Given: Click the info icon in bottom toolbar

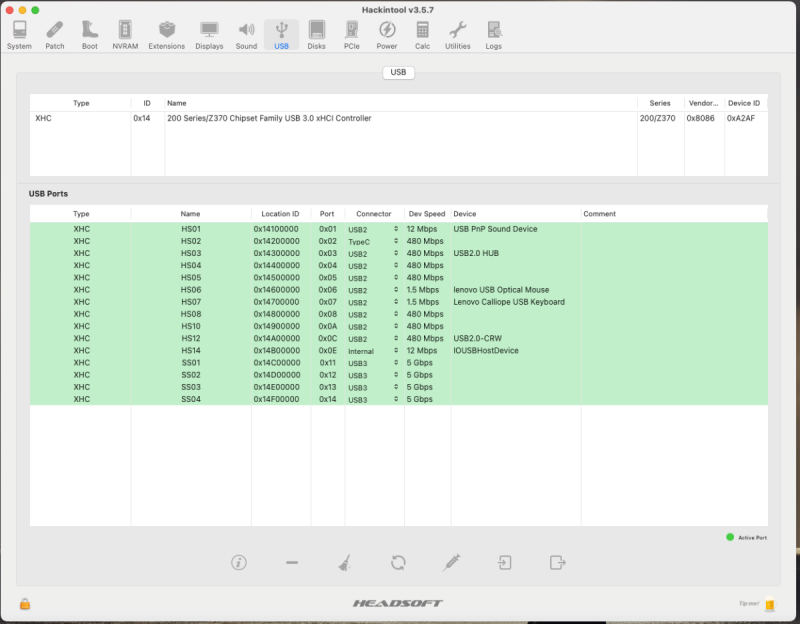Looking at the screenshot, I should tap(238, 562).
